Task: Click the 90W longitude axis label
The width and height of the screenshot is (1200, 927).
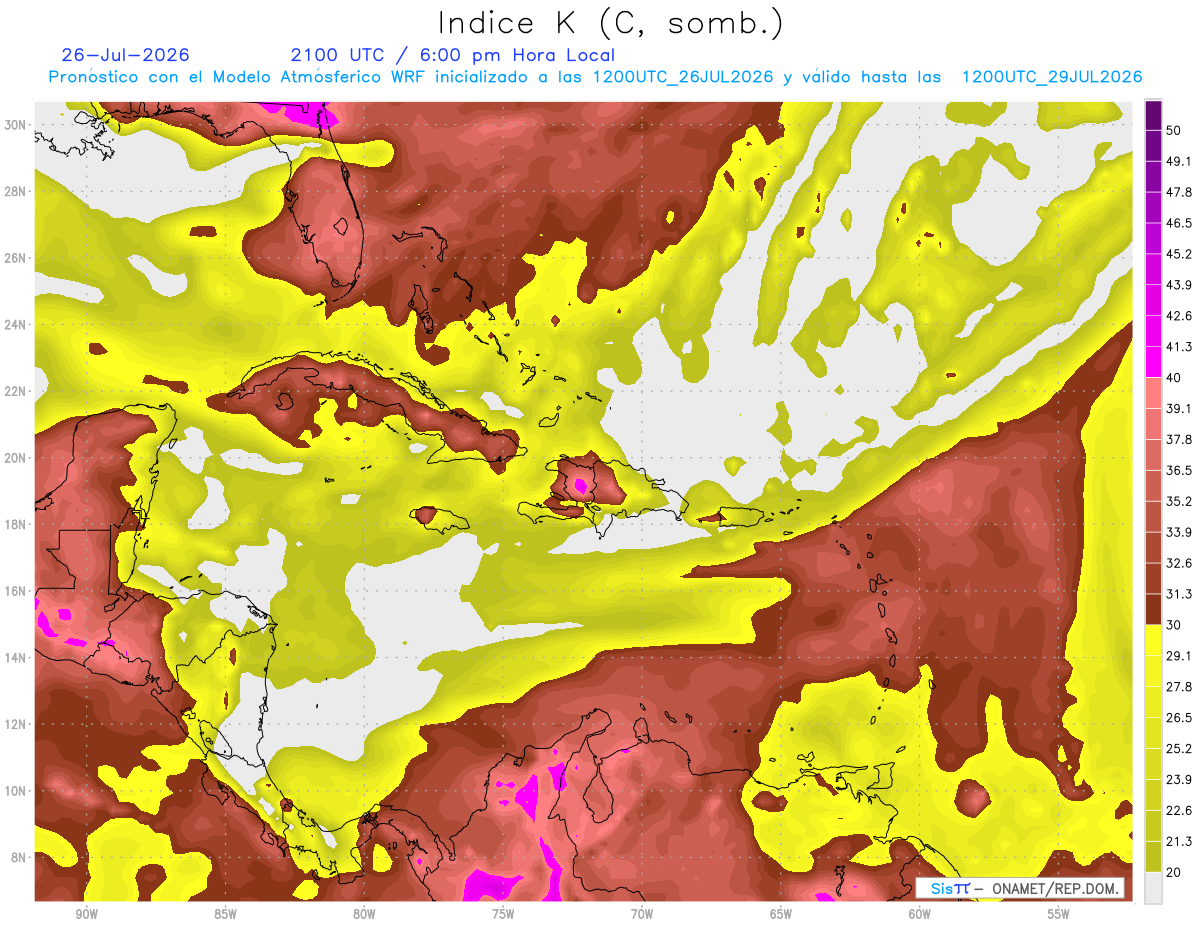Action: tap(86, 914)
